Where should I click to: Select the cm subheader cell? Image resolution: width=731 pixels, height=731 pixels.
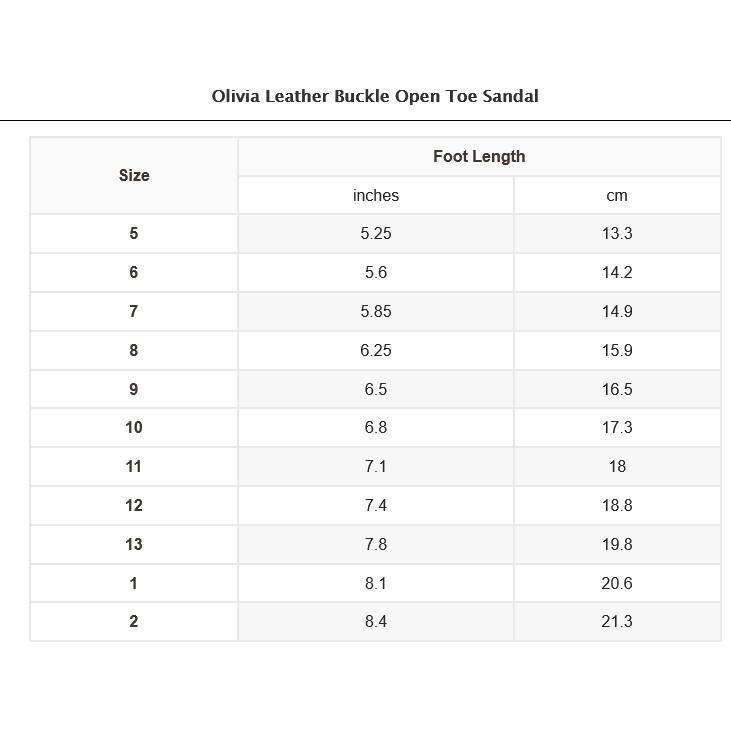pos(617,196)
